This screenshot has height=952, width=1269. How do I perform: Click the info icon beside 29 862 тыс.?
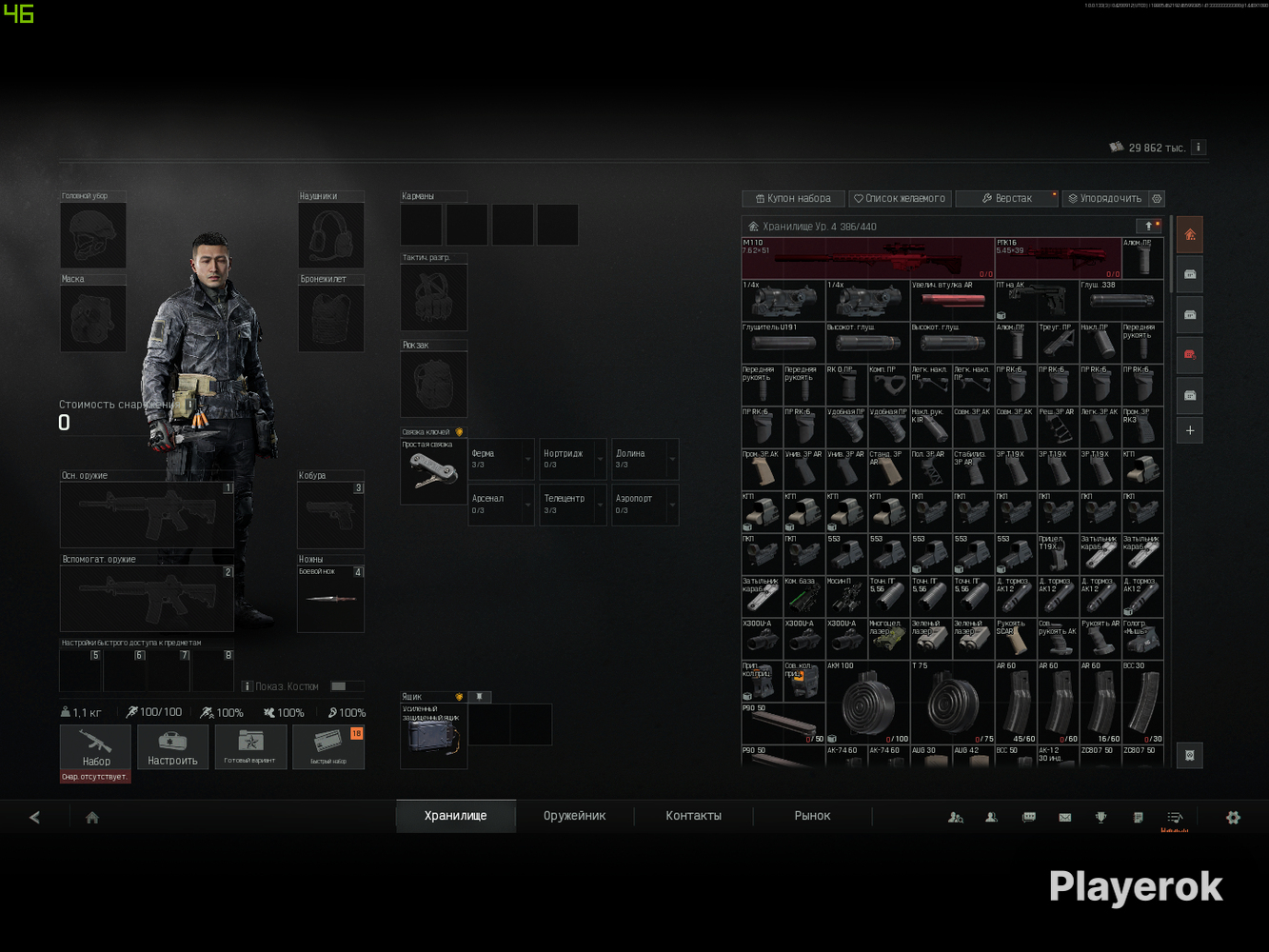pos(1199,148)
